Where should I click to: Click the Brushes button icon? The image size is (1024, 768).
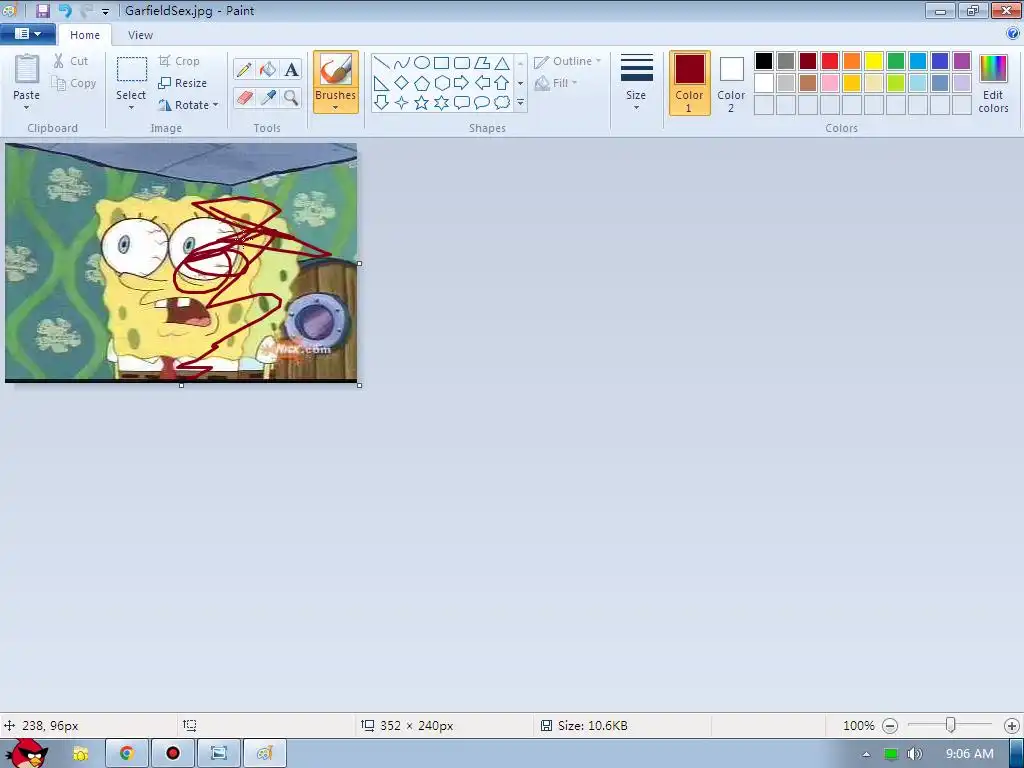(336, 70)
